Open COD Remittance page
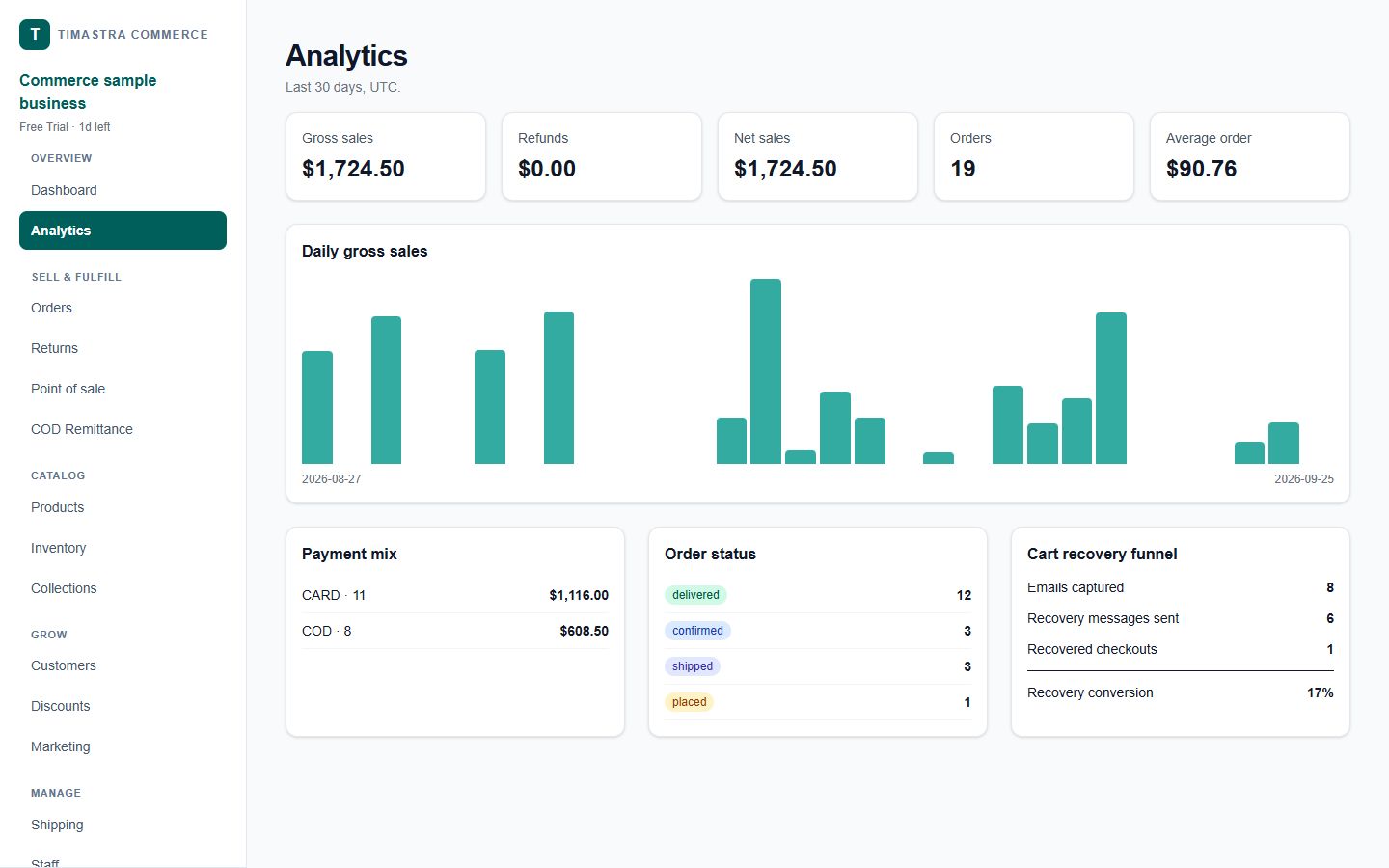 coord(123,429)
